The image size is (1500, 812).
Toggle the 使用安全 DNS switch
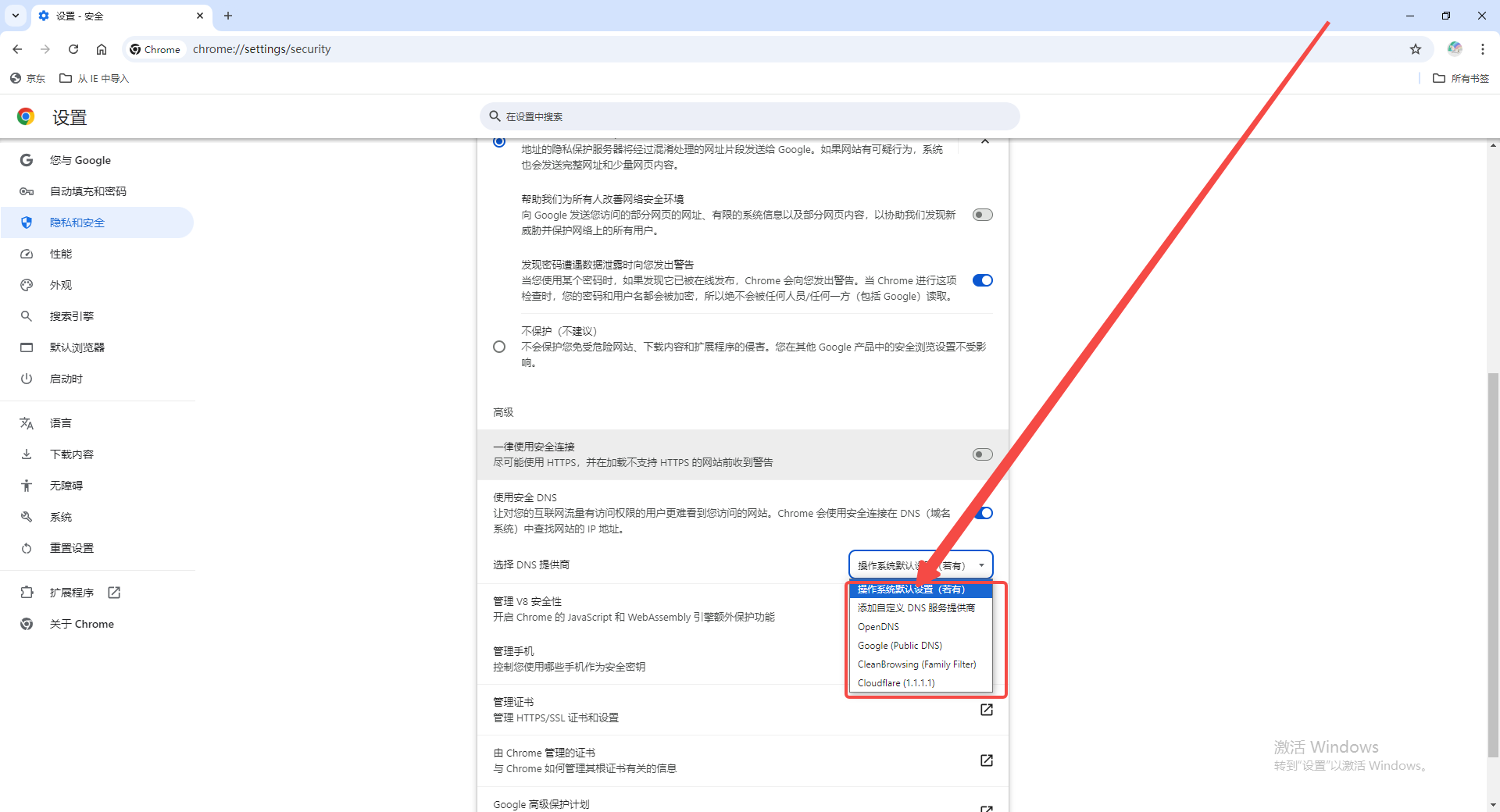point(983,513)
